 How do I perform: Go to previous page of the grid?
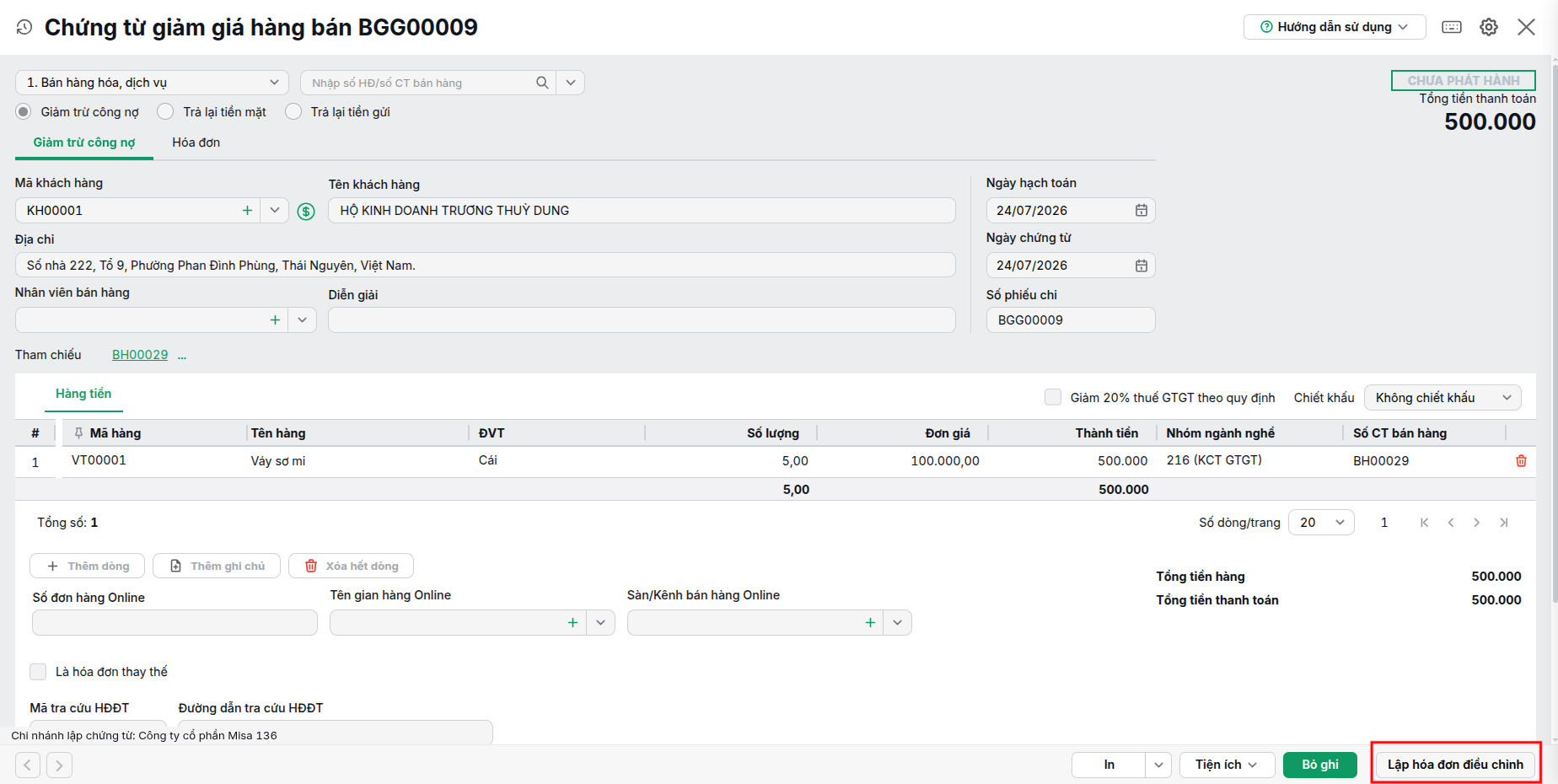pos(1451,523)
